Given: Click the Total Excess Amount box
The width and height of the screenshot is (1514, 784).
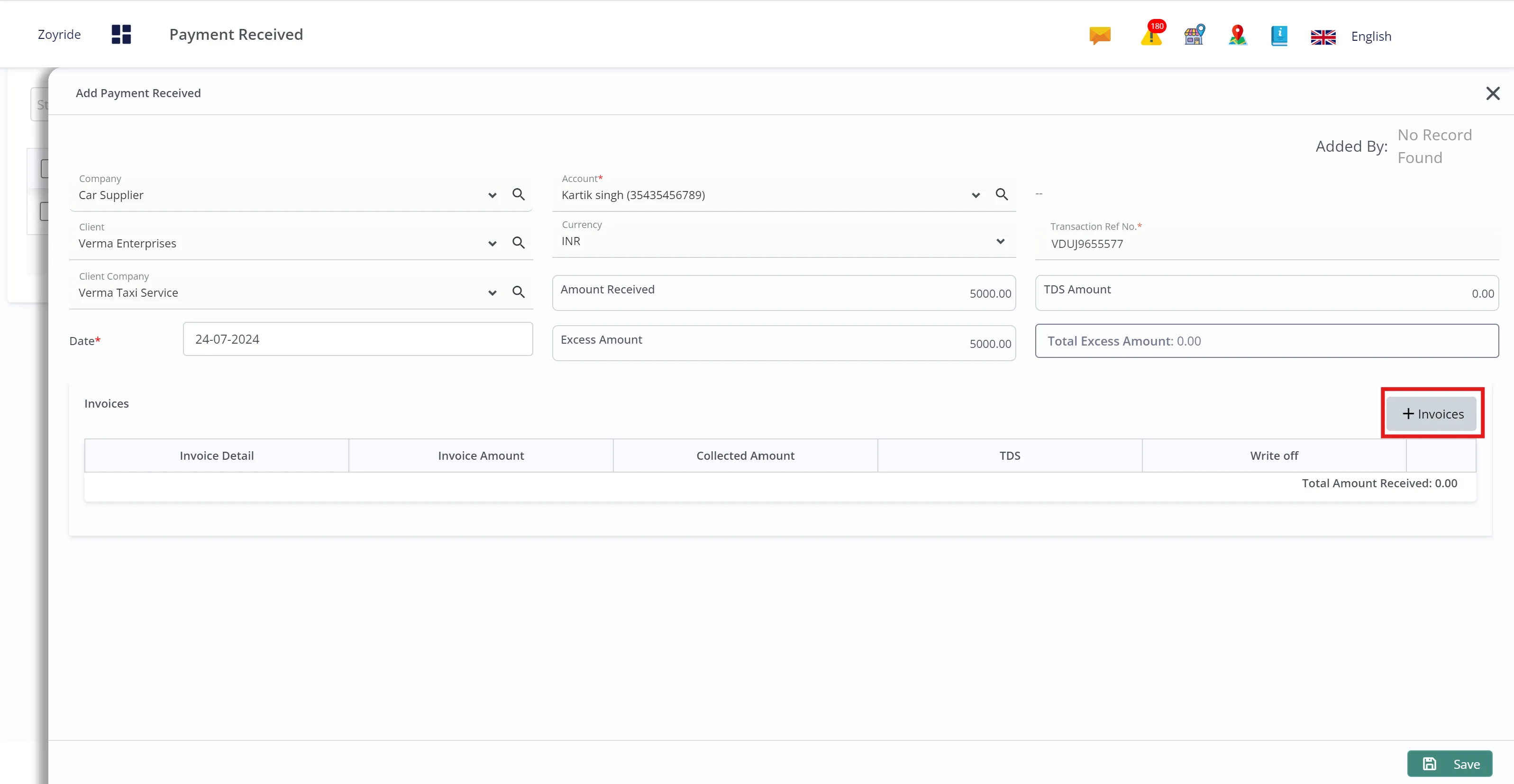Looking at the screenshot, I should point(1267,341).
